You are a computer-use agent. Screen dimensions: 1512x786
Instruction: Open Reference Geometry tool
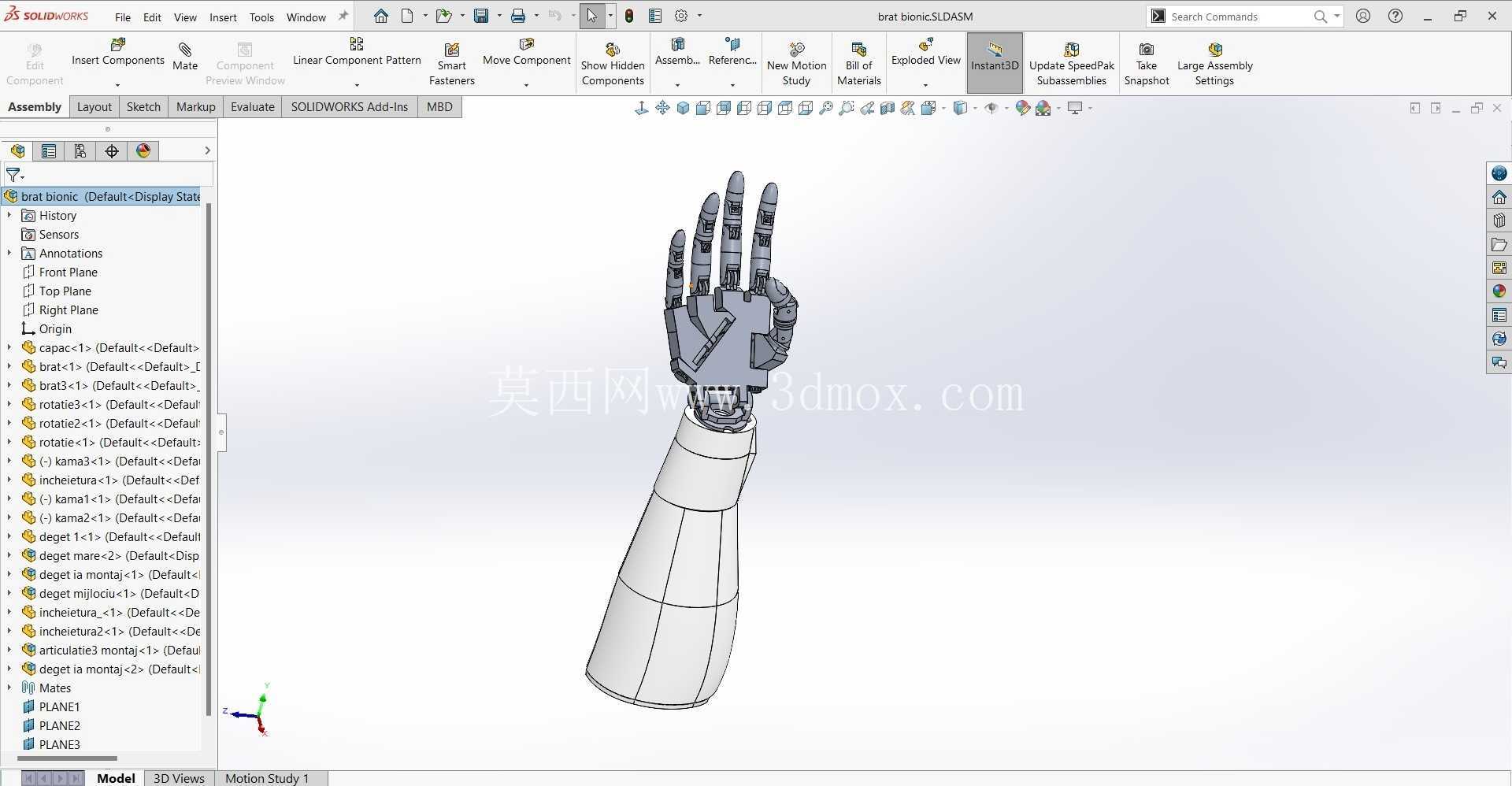coord(732,52)
